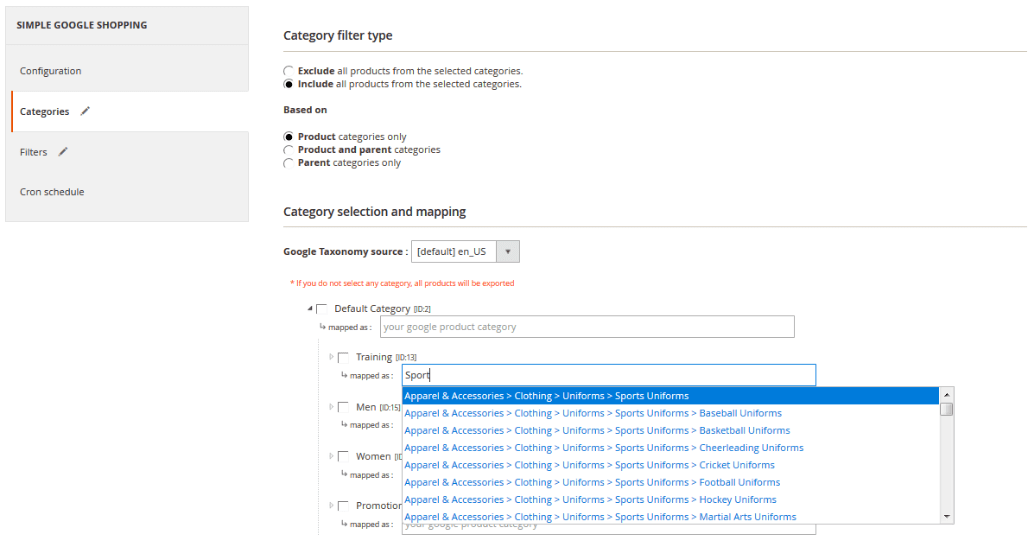Select the Basketball Uniforms suggestion
Screen dimensions: 1028x547
coord(671,430)
